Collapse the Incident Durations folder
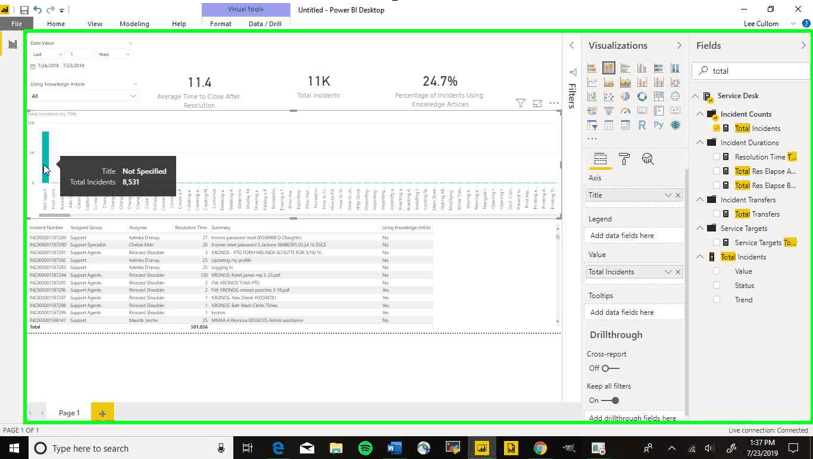Screen dimensions: 813x459 pos(699,143)
